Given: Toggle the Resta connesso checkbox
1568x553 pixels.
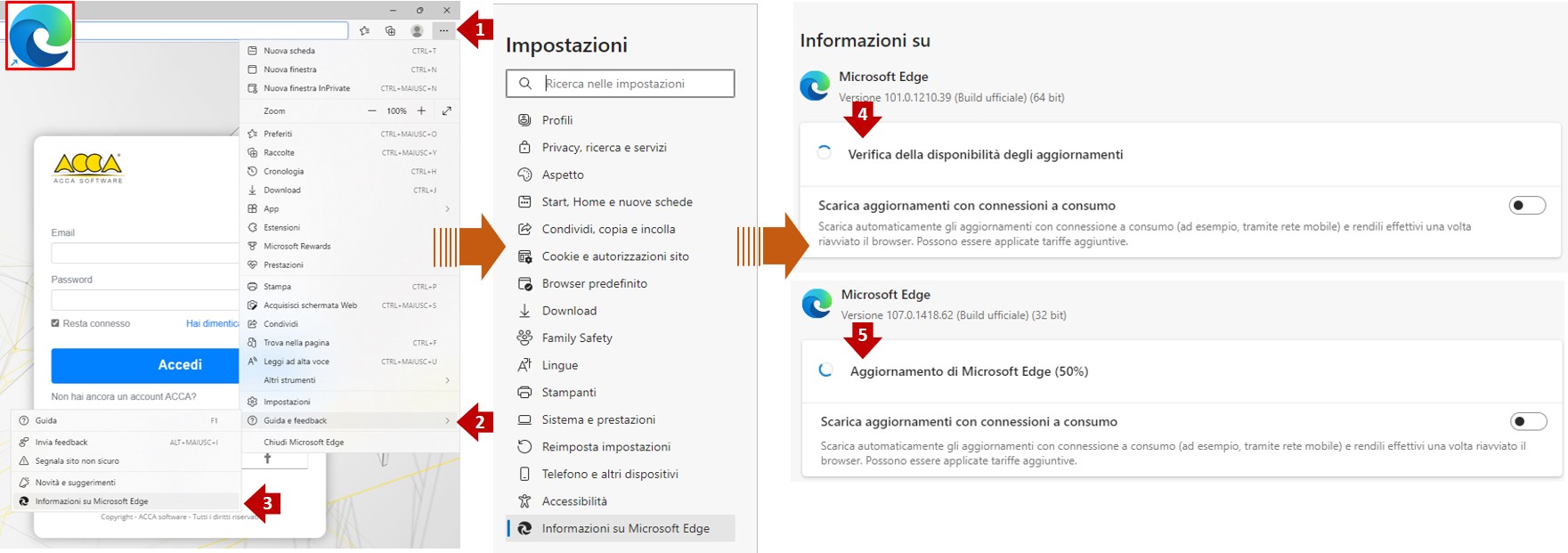Looking at the screenshot, I should coord(55,323).
